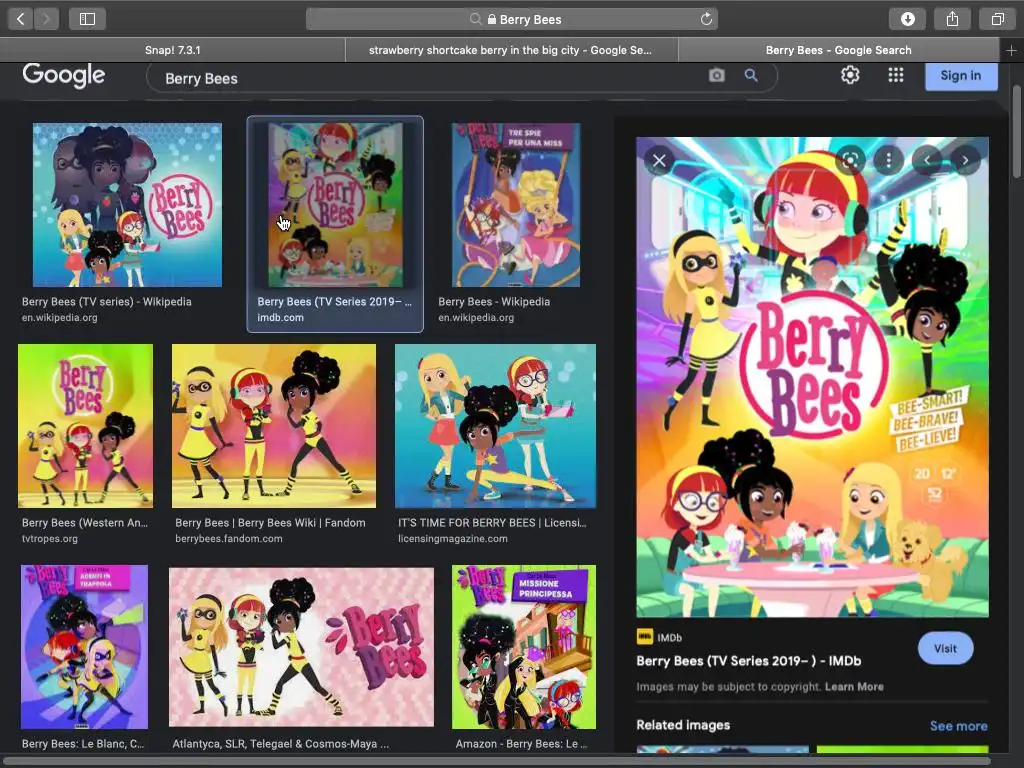Screen dimensions: 1024x768
Task: Open three-dot menu on preview image
Action: 888,160
